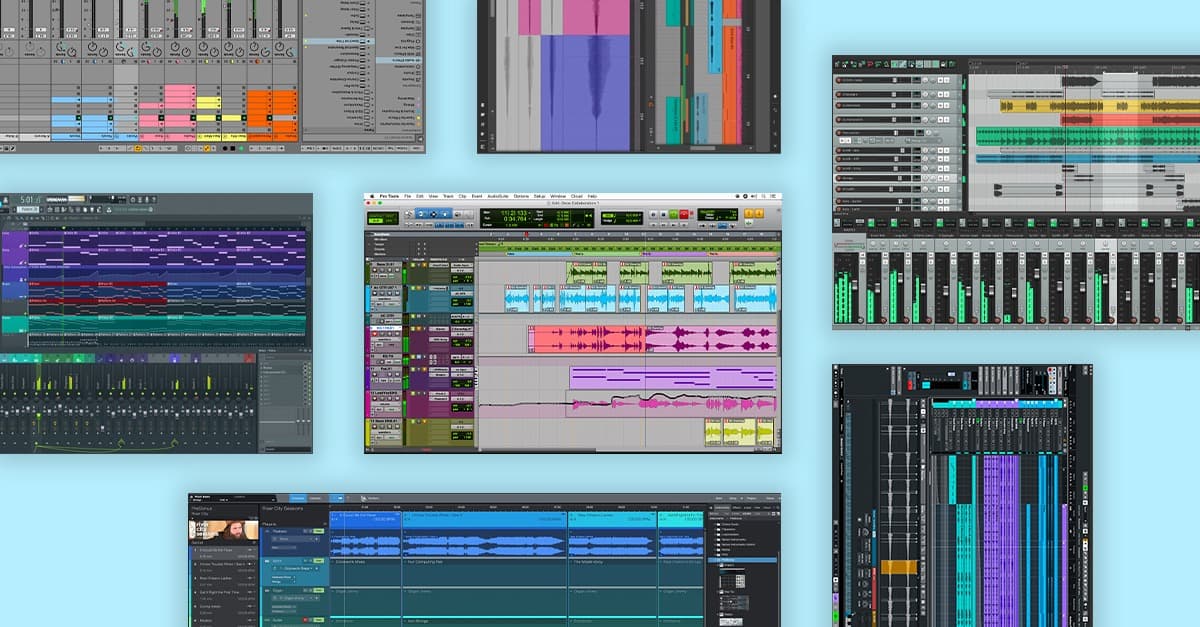
Task: Activate the Zoomer tool in Pro Tools
Action: pyautogui.click(x=409, y=214)
